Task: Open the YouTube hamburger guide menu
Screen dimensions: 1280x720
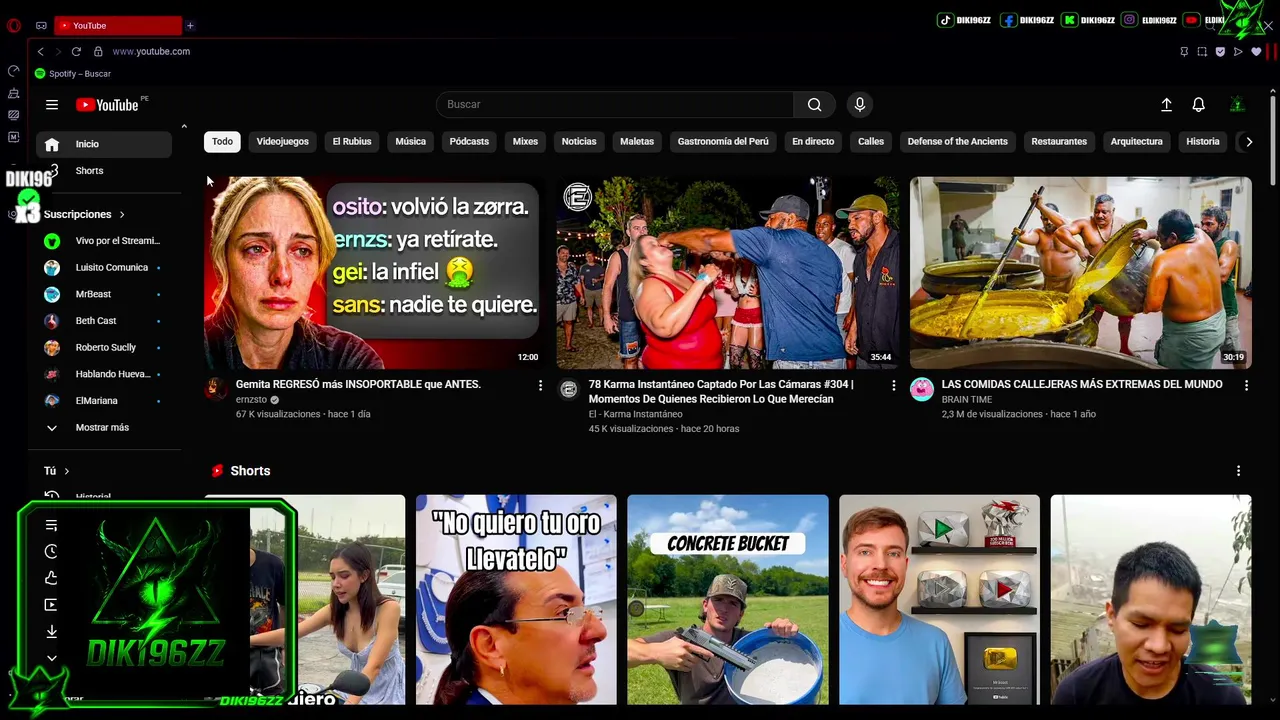Action: coord(52,104)
